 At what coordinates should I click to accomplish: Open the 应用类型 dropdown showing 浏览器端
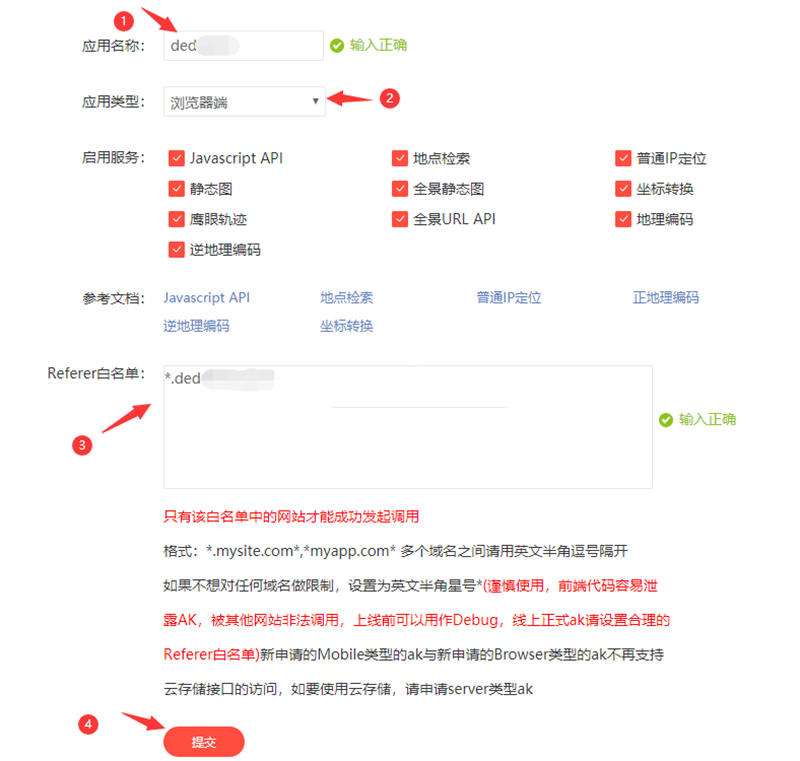244,102
